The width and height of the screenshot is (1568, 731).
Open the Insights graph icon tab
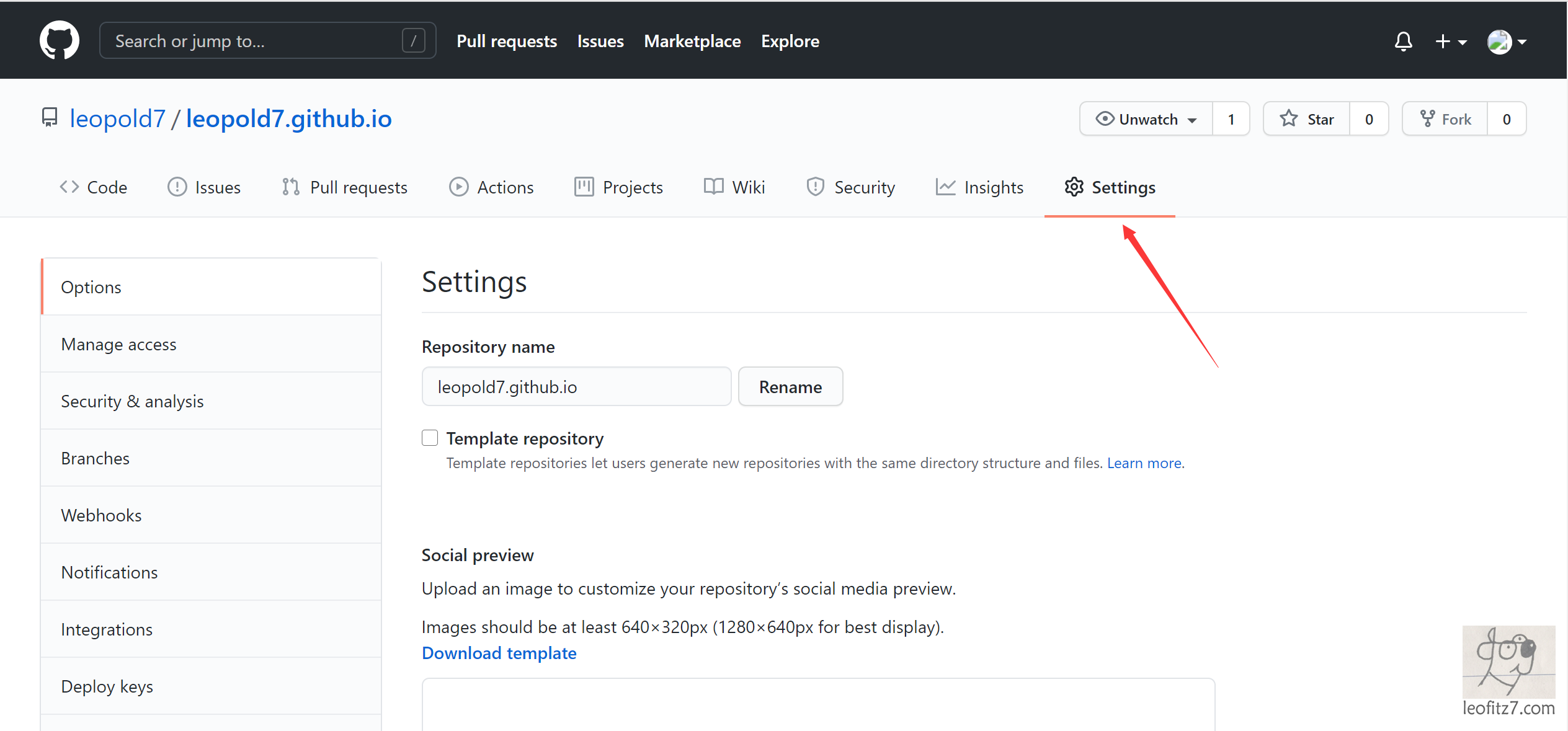click(945, 187)
